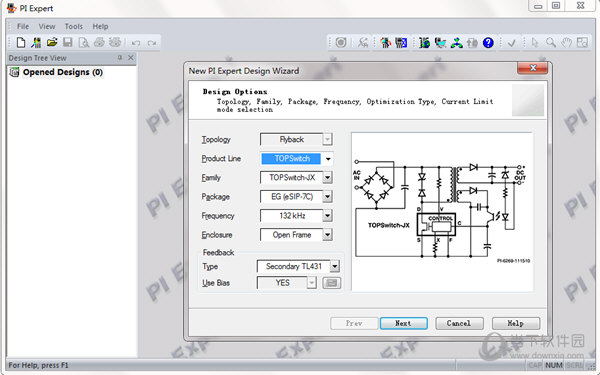This screenshot has height=375, width=600.
Task: Expand the Enclosure Open Frame dropdown
Action: click(x=328, y=235)
